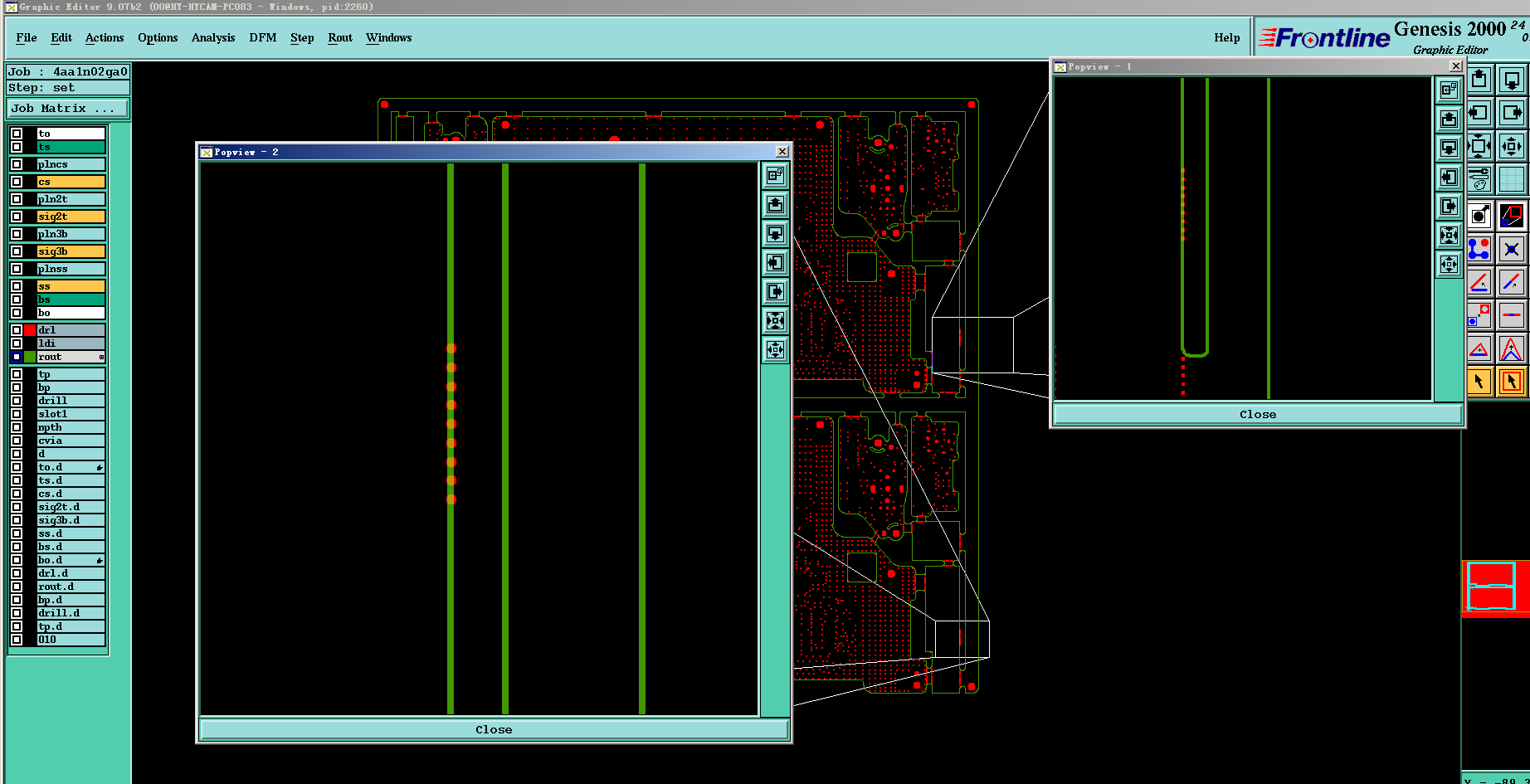This screenshot has height=784, width=1530.
Task: Open the File menu
Action: point(27,37)
